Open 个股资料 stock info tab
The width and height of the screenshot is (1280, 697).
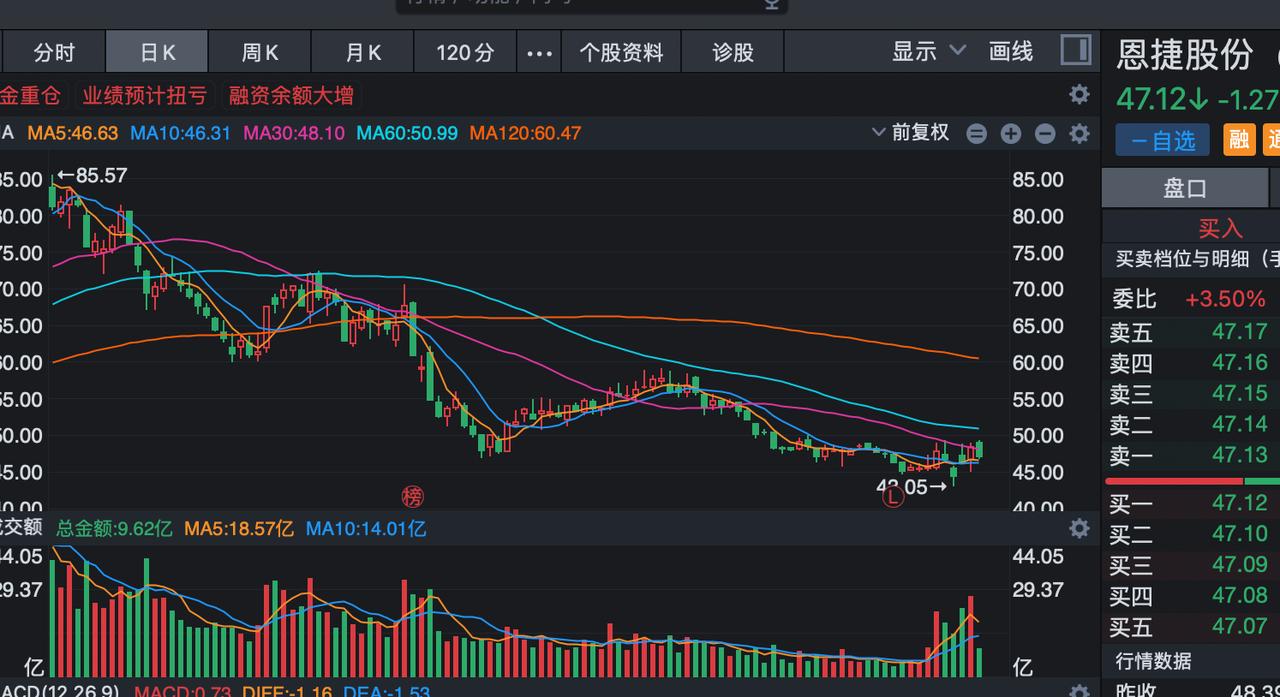(x=621, y=52)
